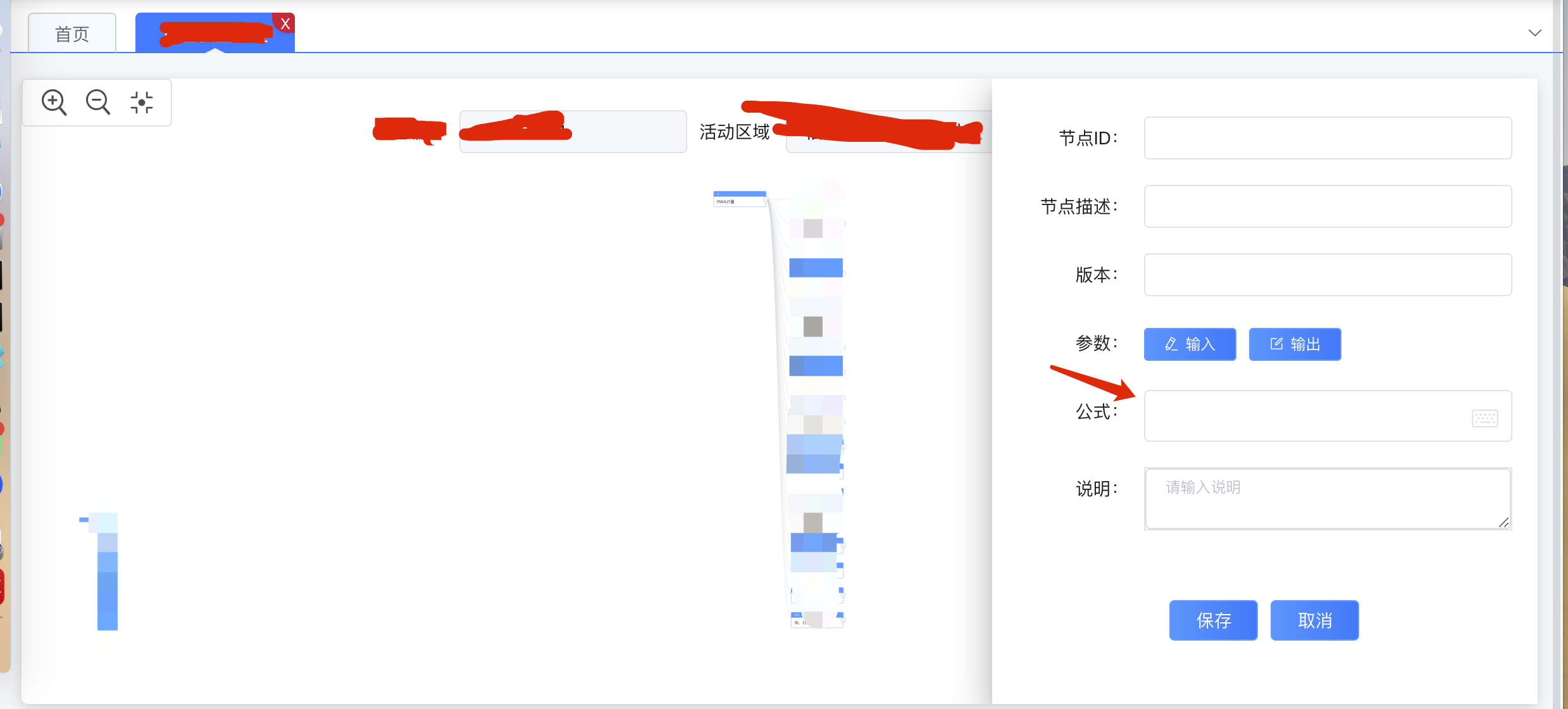Screen dimensions: 1568x709
Task: Click the fit-to-center canvas icon
Action: click(x=142, y=102)
